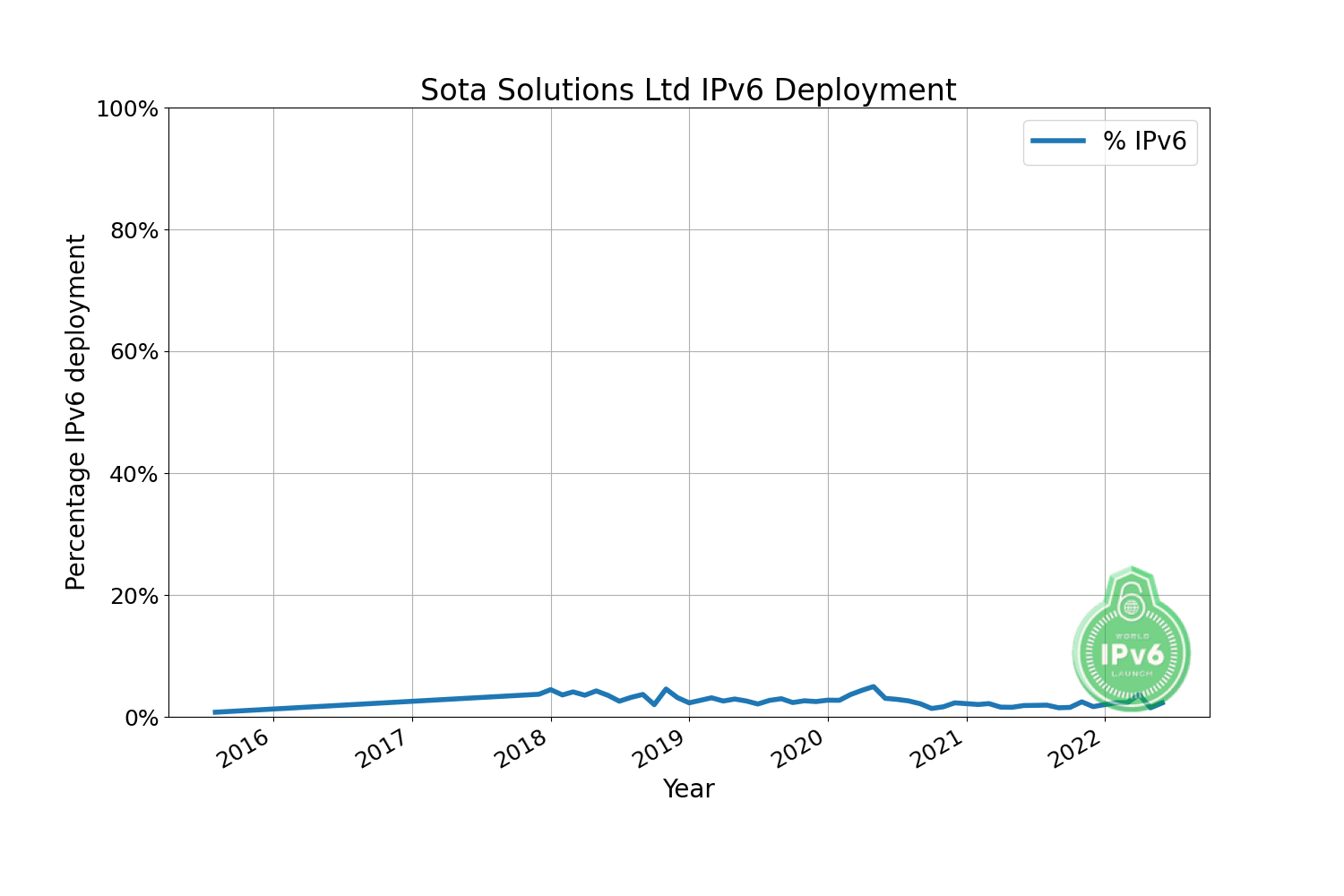This screenshot has height=896, width=1344.
Task: Select the 80% y-axis tick label
Action: tap(134, 231)
